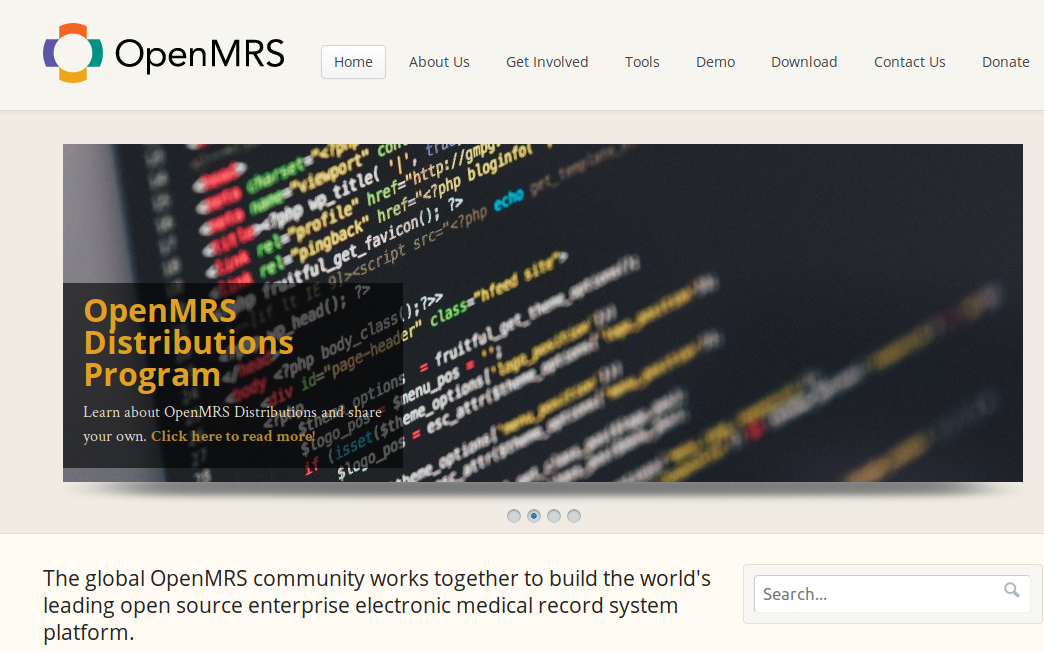Image resolution: width=1044 pixels, height=652 pixels.
Task: Open the Contact Us page
Action: 910,62
